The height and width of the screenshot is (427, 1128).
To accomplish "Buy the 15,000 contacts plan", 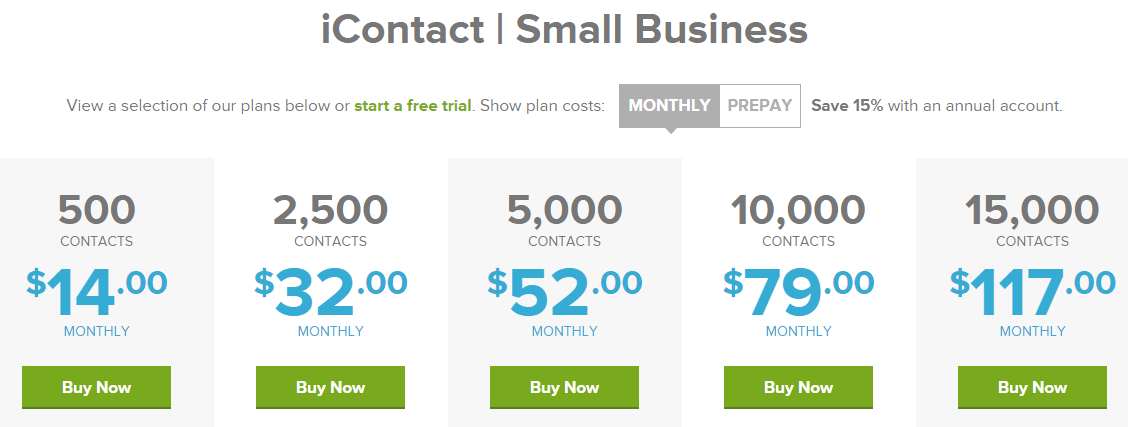I will [x=1032, y=387].
